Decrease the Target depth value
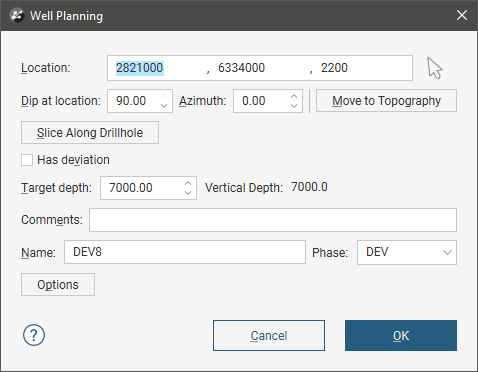The width and height of the screenshot is (478, 372). pyautogui.click(x=188, y=193)
